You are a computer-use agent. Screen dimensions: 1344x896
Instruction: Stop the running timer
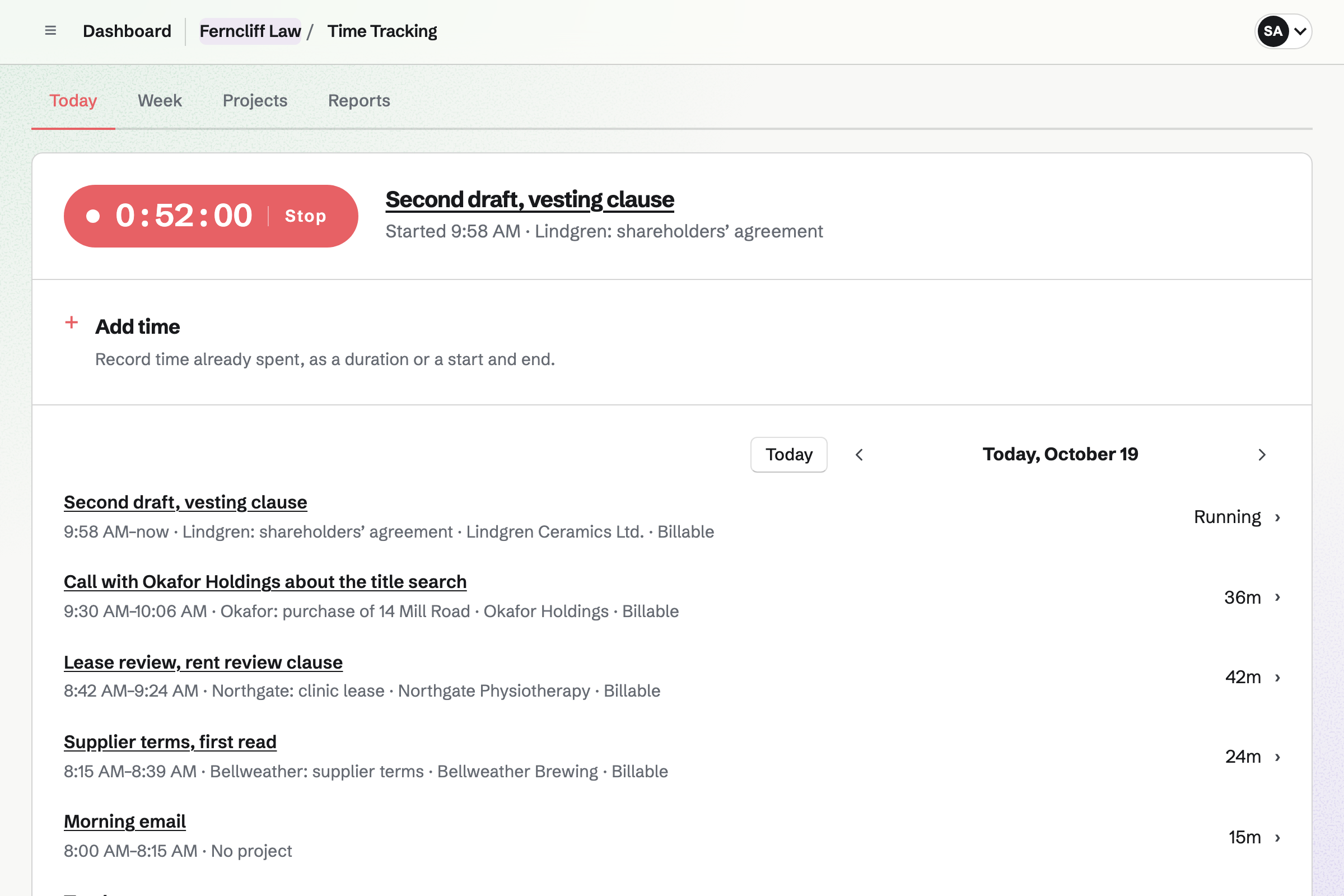point(306,216)
